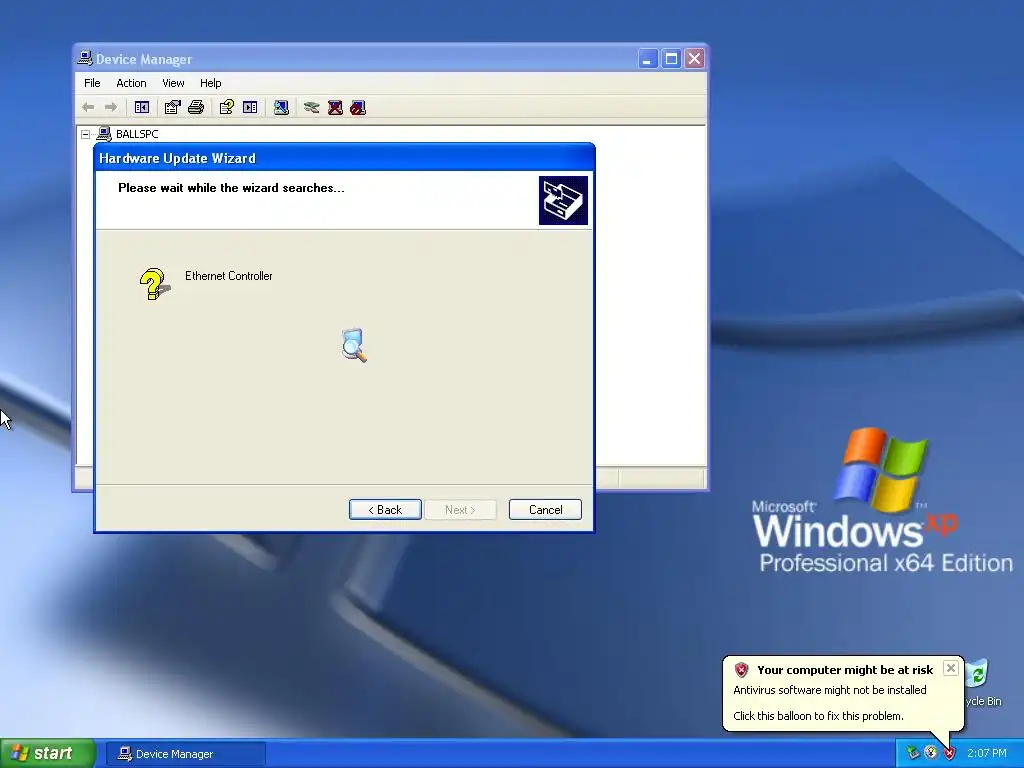Click the 'Ethernet Controller' device label
The height and width of the screenshot is (768, 1024).
coord(229,276)
